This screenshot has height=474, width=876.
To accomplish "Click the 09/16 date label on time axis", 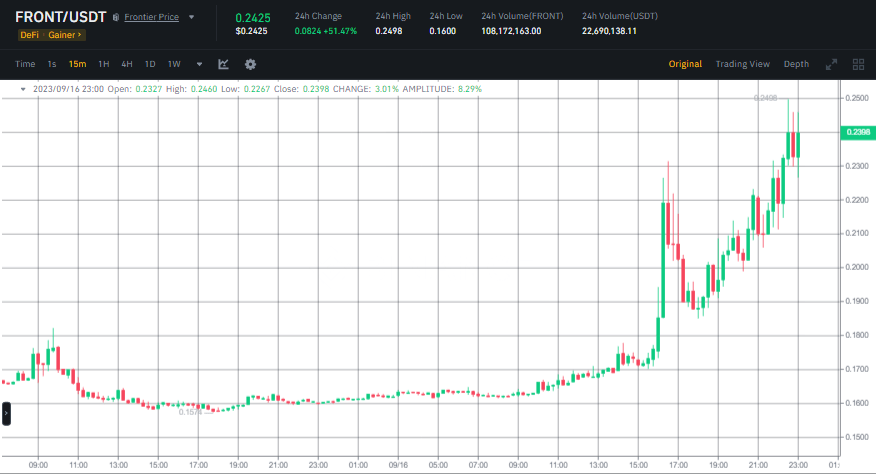I will [x=398, y=465].
